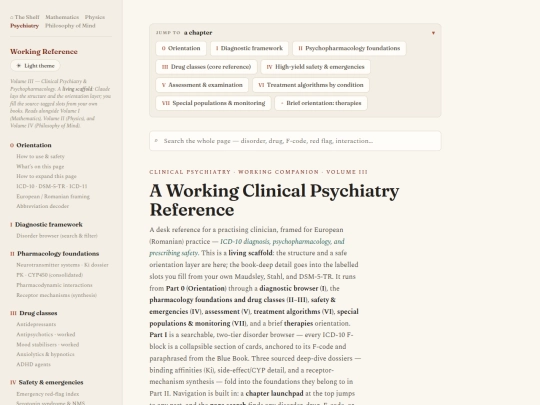Viewport: 540px width, 405px height.
Task: Jump to chapter 0 Orientation chip
Action: click(181, 48)
